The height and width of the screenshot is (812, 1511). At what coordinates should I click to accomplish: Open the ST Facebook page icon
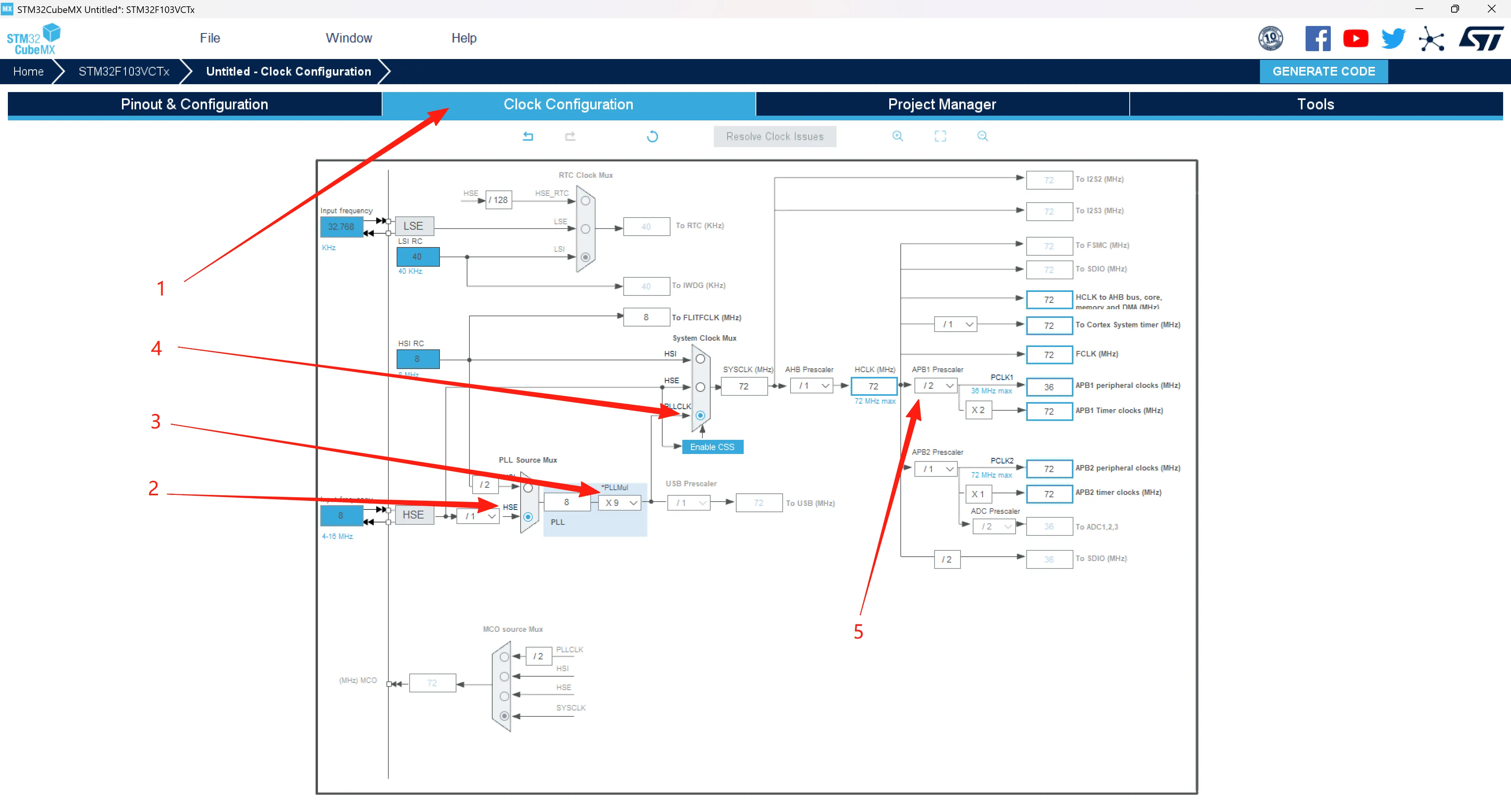(1317, 39)
